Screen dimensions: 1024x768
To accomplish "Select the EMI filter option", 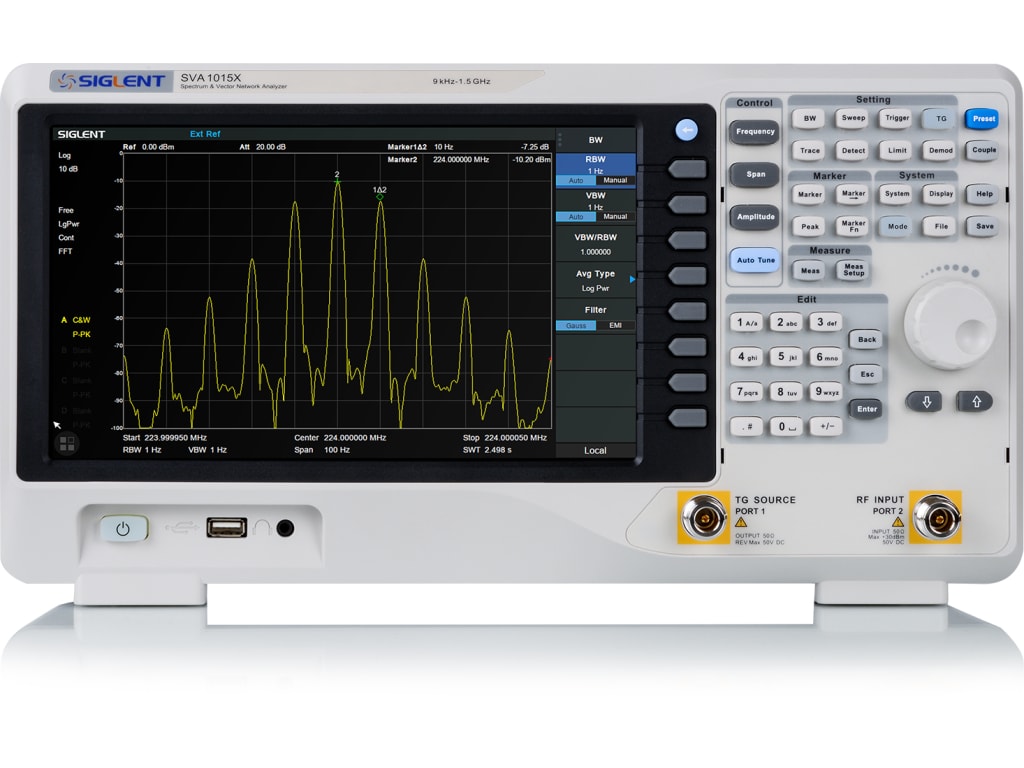I will pos(615,326).
